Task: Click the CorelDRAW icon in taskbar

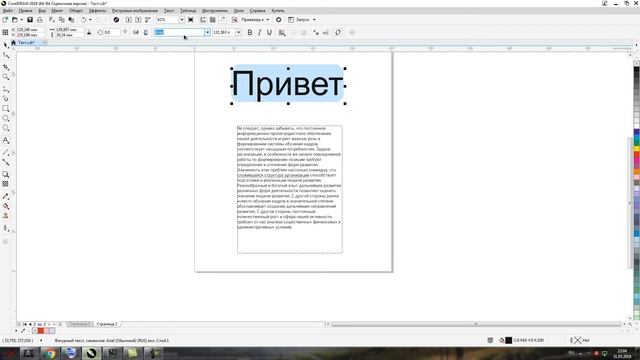Action: pos(91,353)
